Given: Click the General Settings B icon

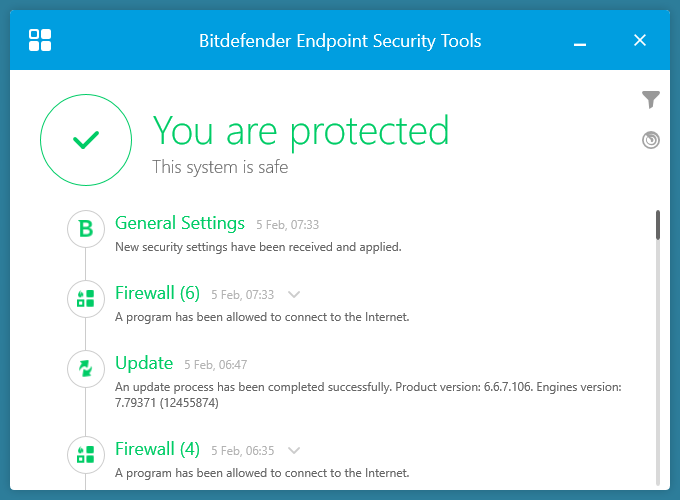Looking at the screenshot, I should [x=86, y=229].
